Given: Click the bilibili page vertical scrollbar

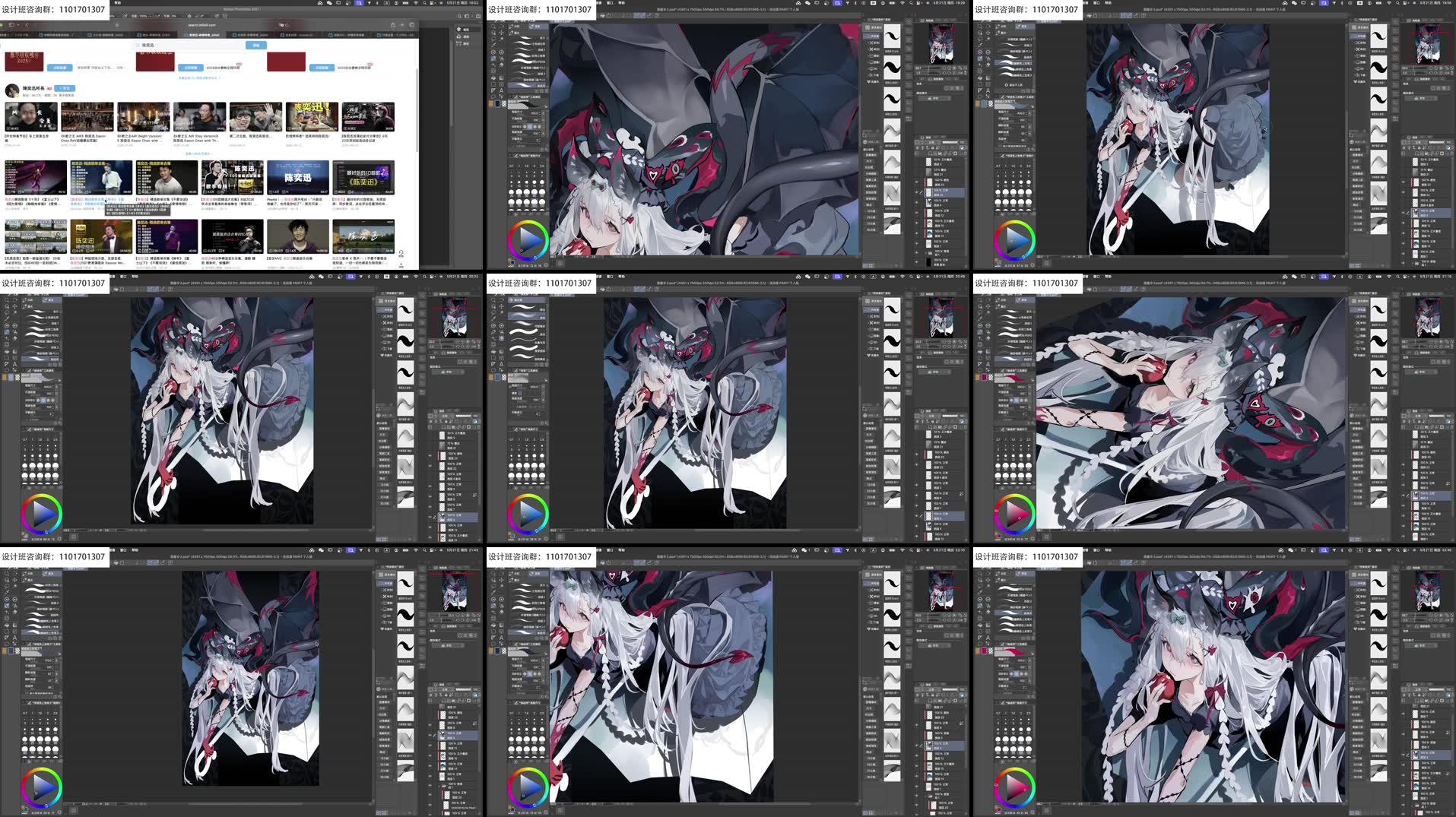Looking at the screenshot, I should pos(417,110).
